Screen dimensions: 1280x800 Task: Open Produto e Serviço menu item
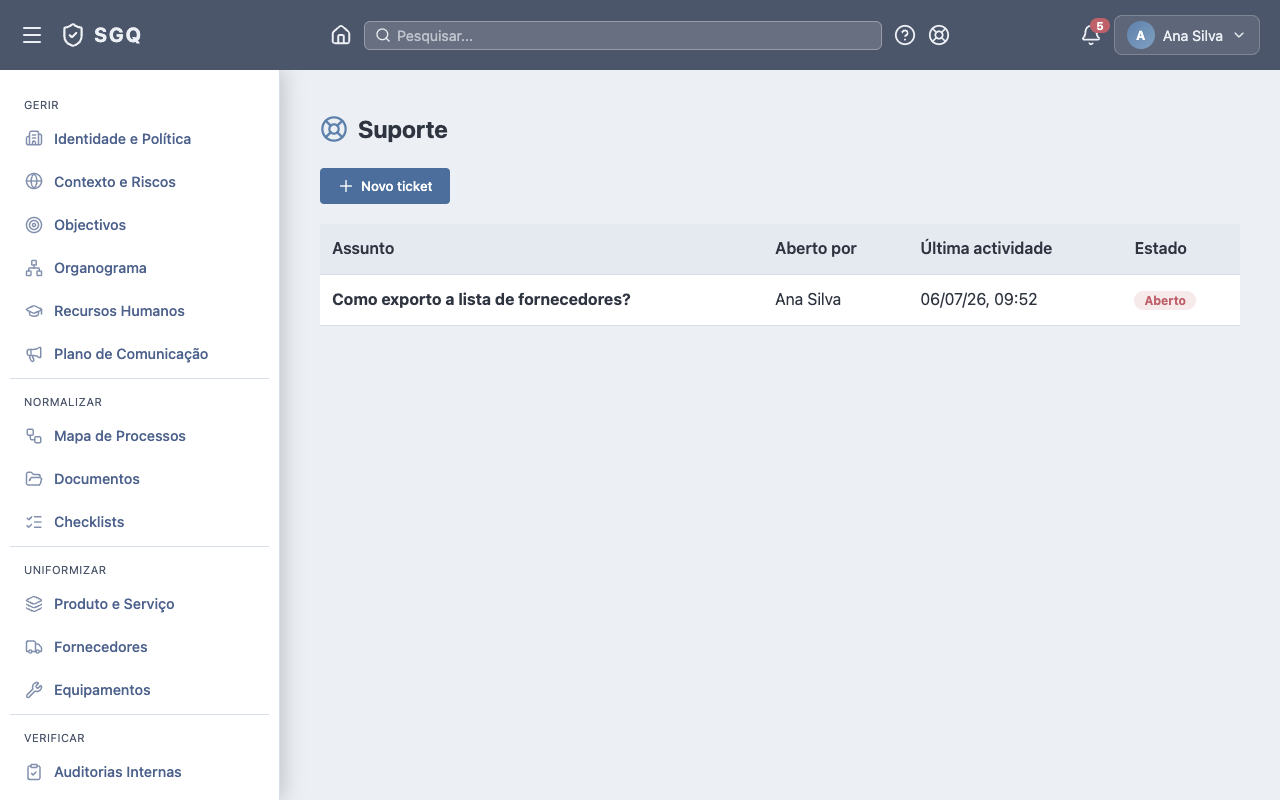(x=140, y=604)
